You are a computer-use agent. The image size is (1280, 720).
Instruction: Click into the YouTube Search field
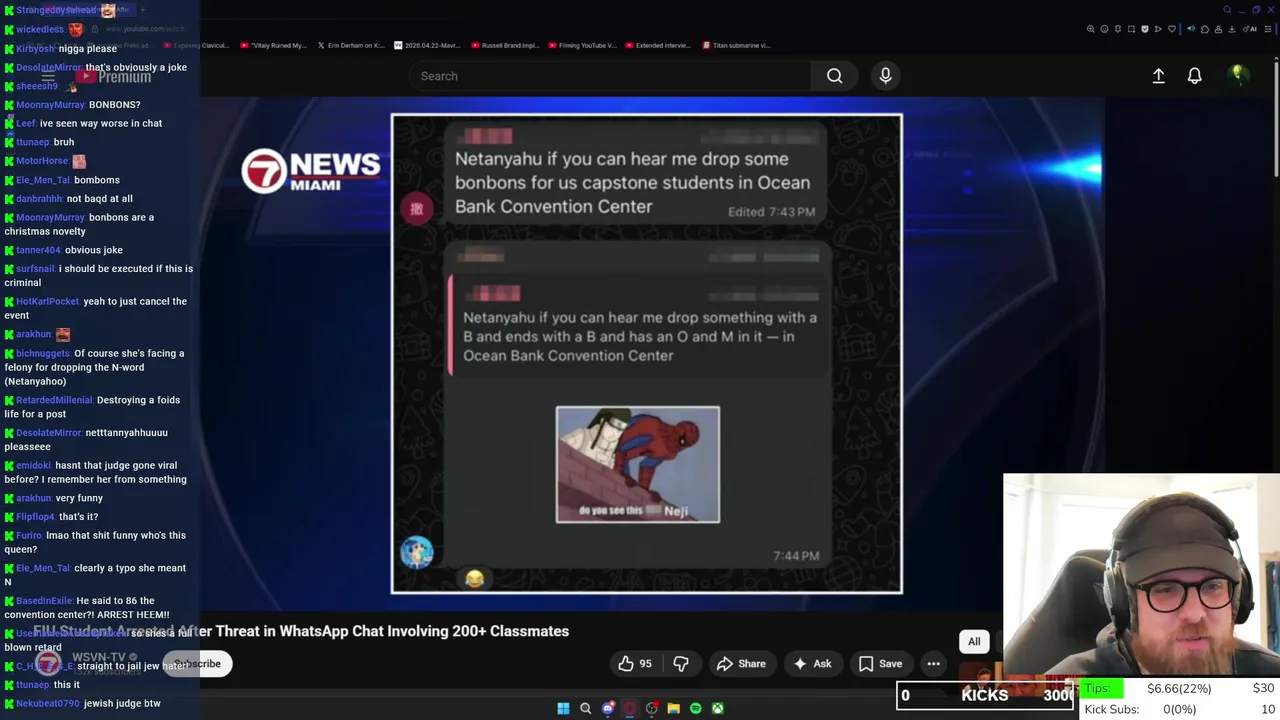610,76
